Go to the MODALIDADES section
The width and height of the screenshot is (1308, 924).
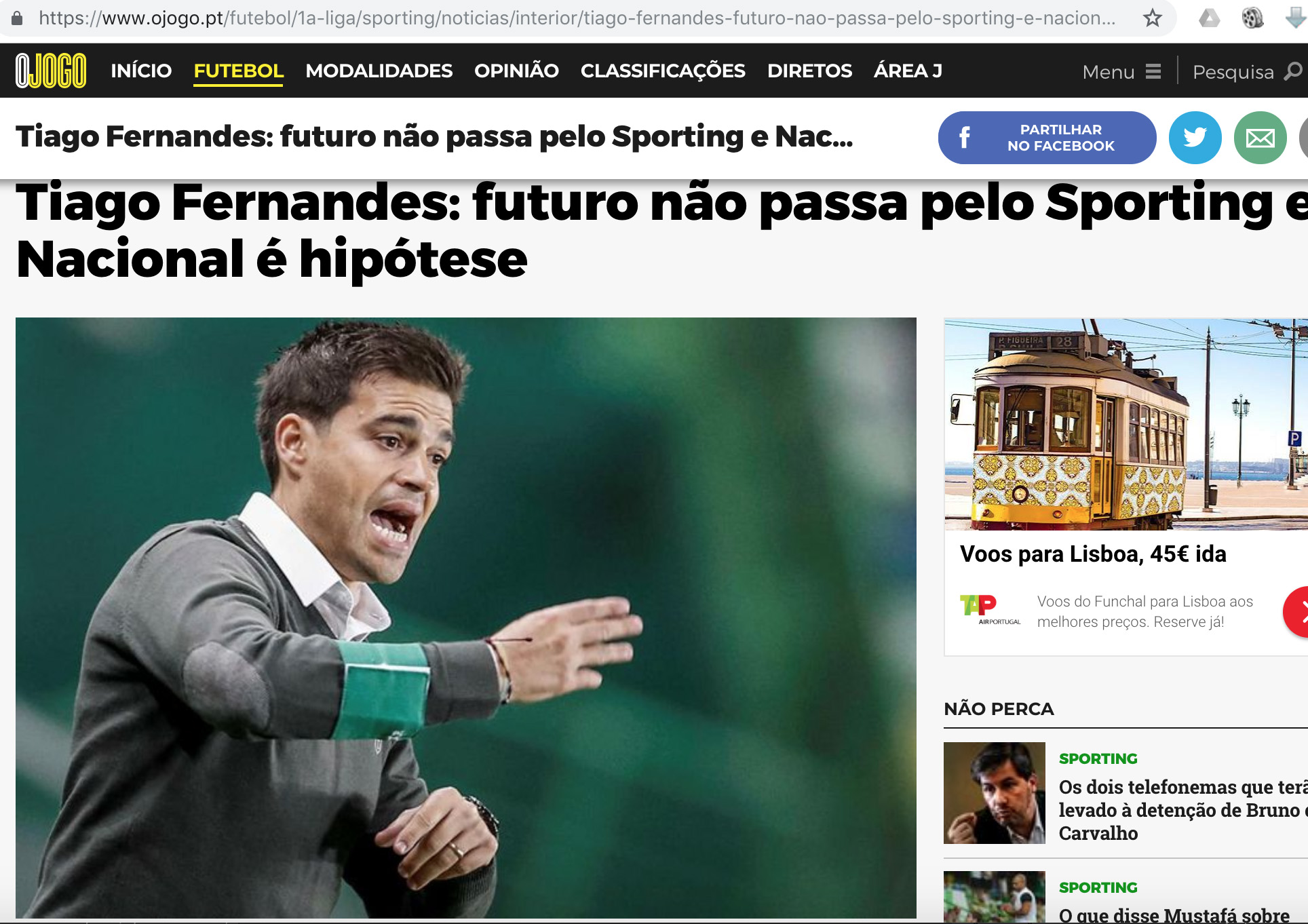point(379,71)
